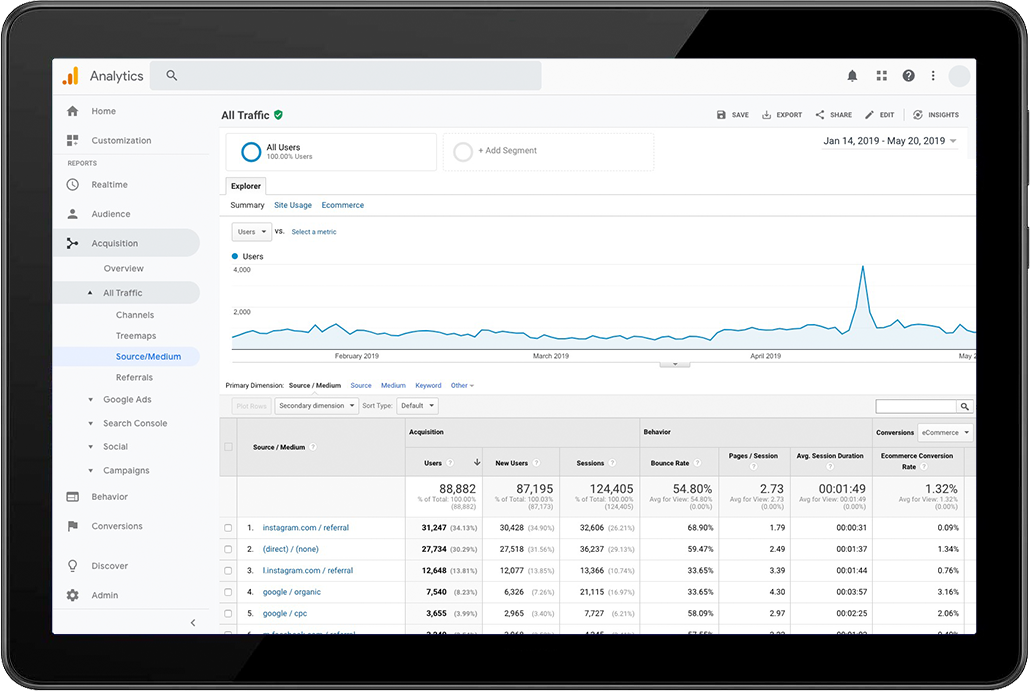Open the Sort Type Default dropdown
The width and height of the screenshot is (1030, 691).
[417, 406]
